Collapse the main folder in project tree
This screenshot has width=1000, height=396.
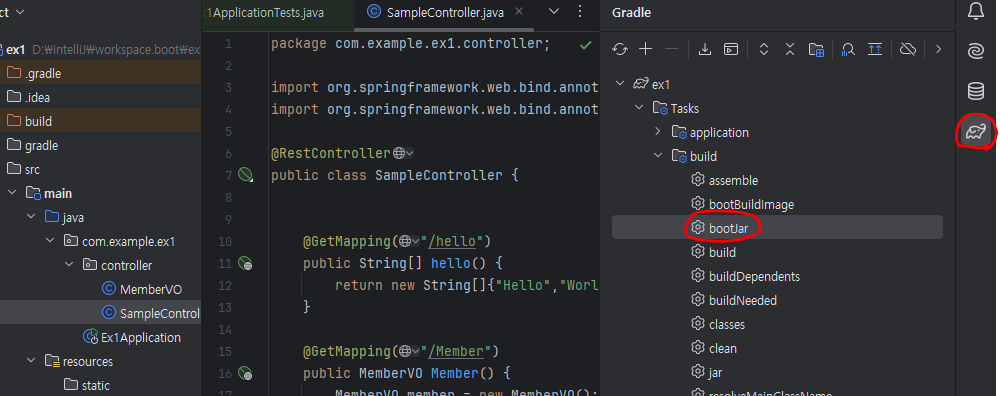click(11, 193)
